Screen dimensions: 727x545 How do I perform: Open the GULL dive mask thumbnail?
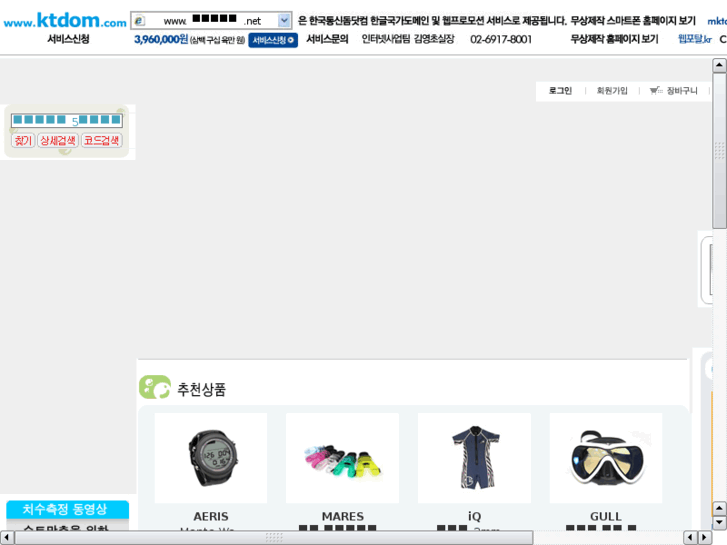tap(606, 458)
